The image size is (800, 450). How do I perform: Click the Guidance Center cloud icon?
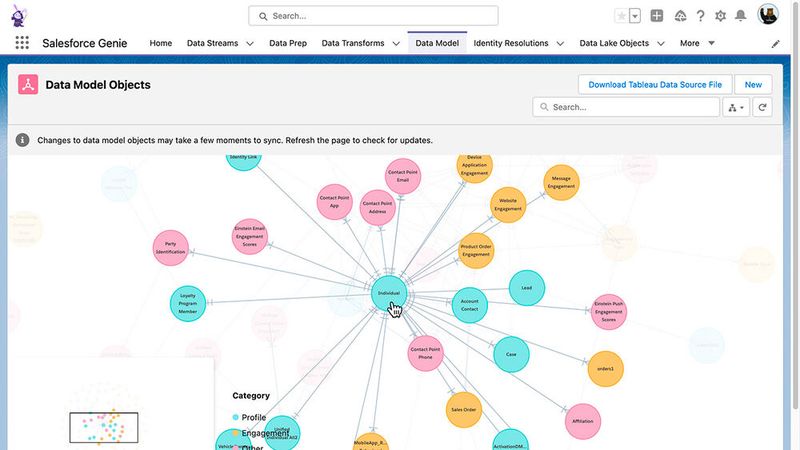pyautogui.click(x=680, y=16)
